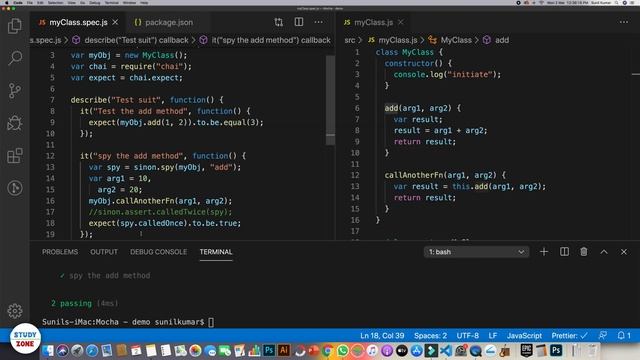640x360 pixels.
Task: Click the 'Spaces: 2' indentation status item
Action: pos(430,336)
